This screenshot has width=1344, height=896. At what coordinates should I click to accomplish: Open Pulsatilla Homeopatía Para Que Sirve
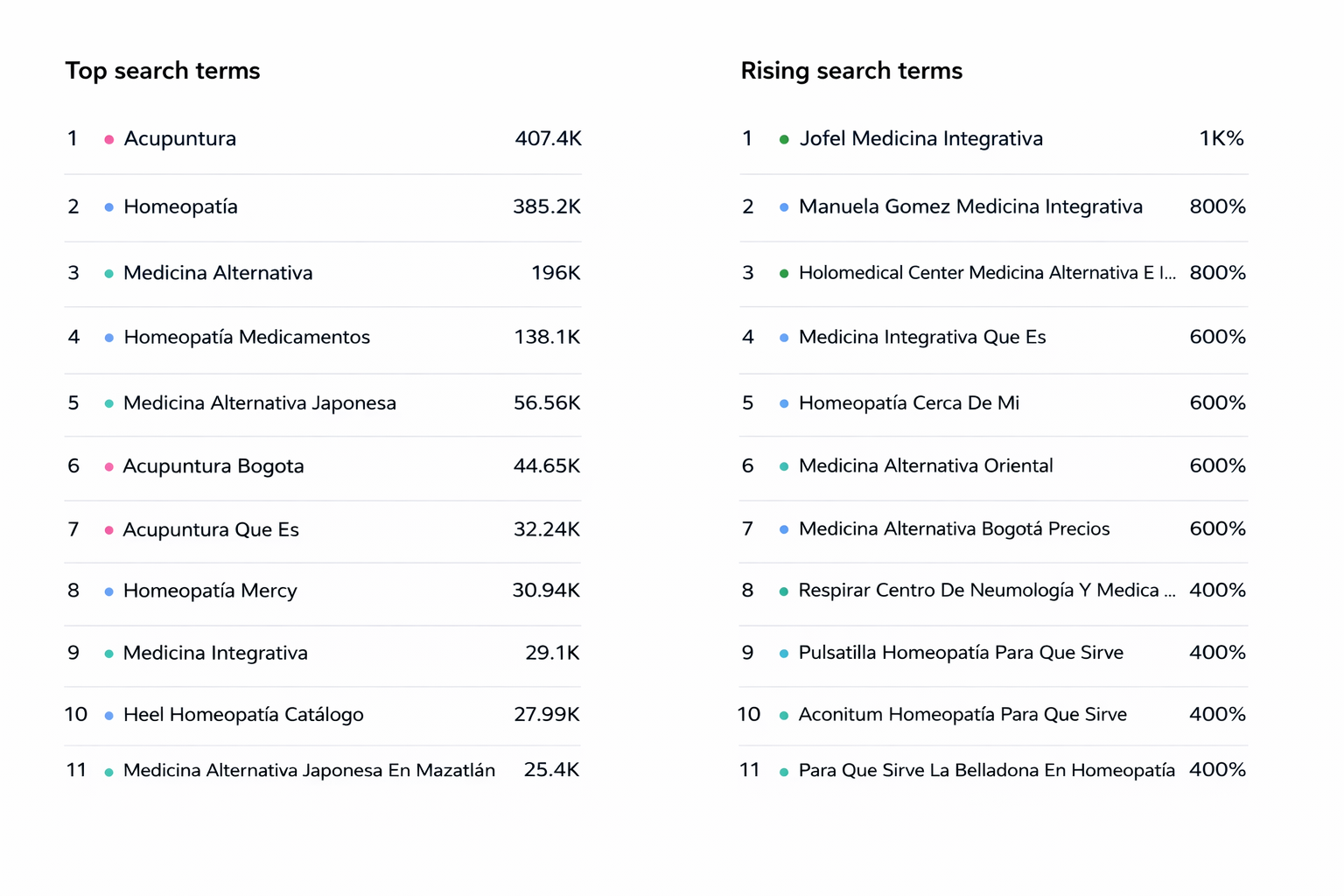(960, 653)
